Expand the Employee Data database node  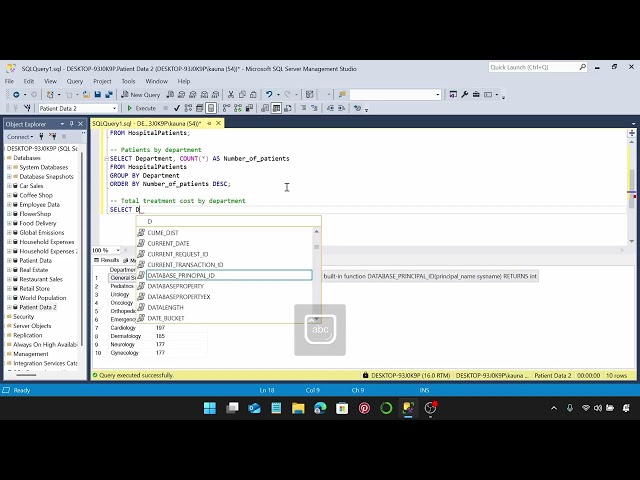[x=9, y=204]
